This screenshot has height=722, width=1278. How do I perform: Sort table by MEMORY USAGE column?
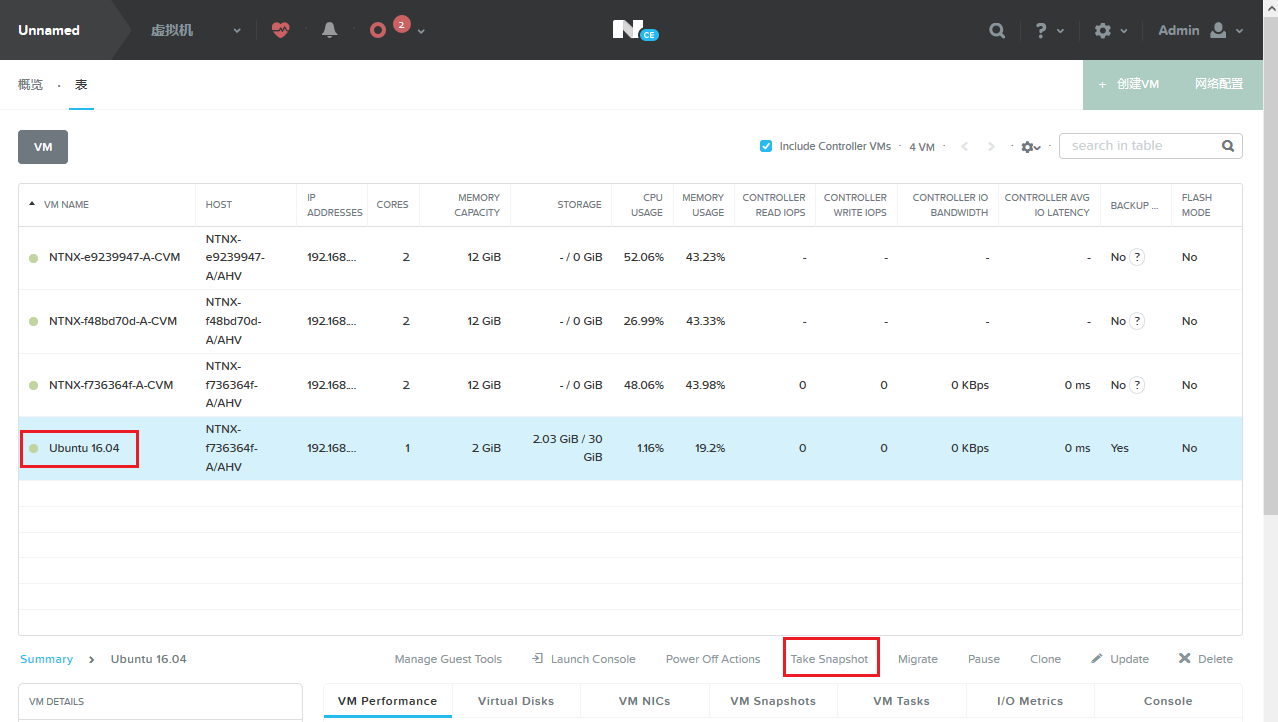pos(703,205)
